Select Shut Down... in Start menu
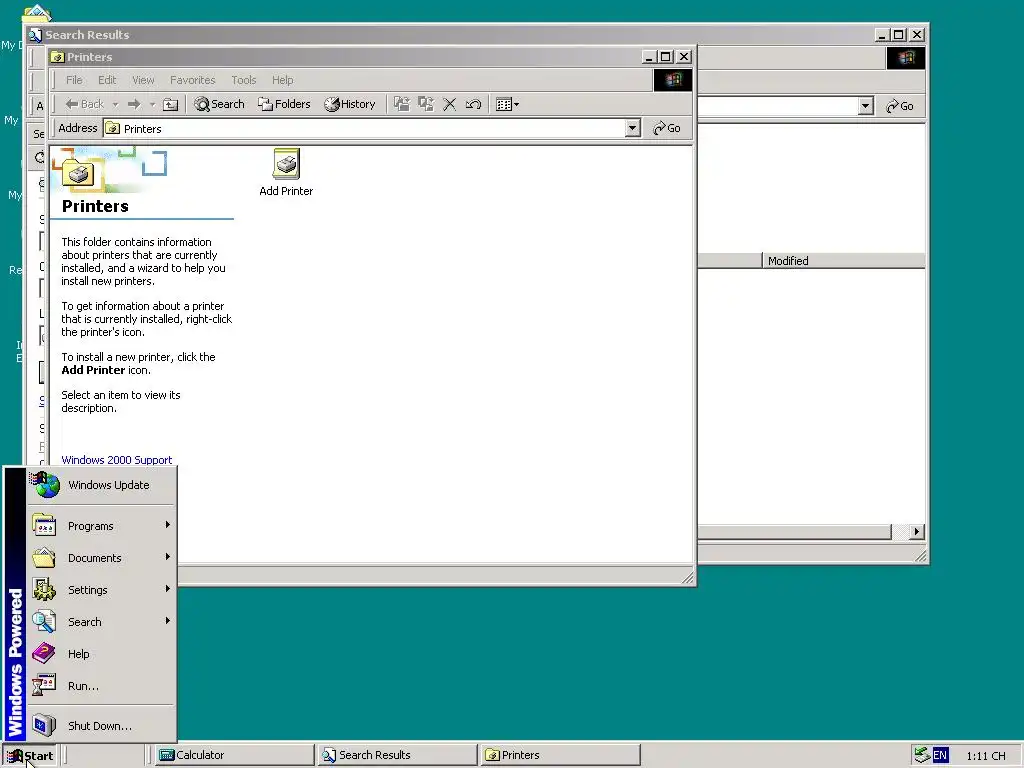This screenshot has width=1024, height=768. point(101,726)
